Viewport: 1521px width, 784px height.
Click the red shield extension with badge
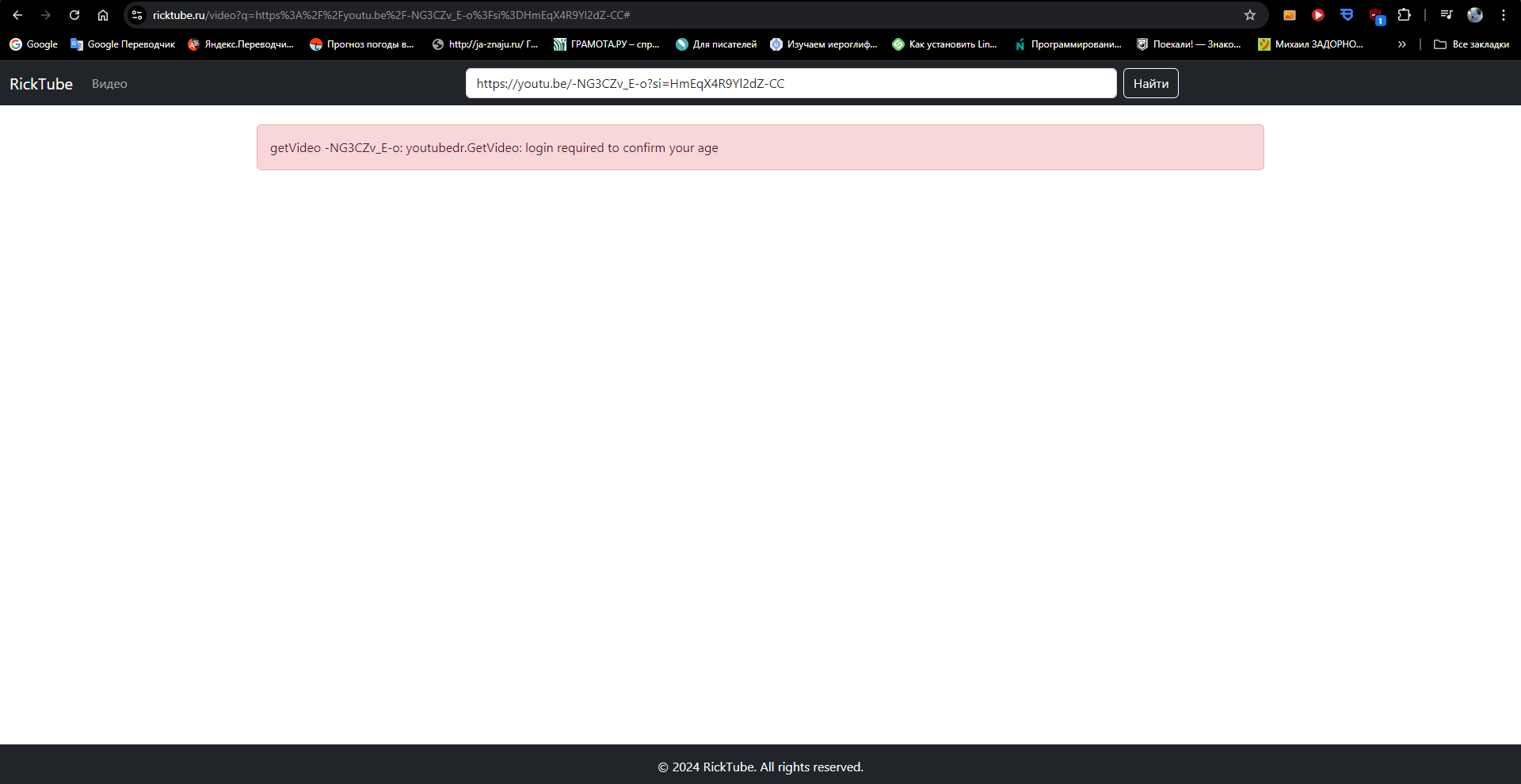[x=1376, y=16]
